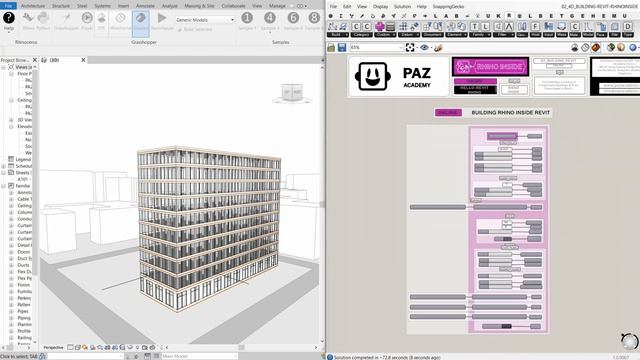Screen dimensions: 640x360
Task: Click the F component icon in the Host group
Action: click(x=535, y=27)
